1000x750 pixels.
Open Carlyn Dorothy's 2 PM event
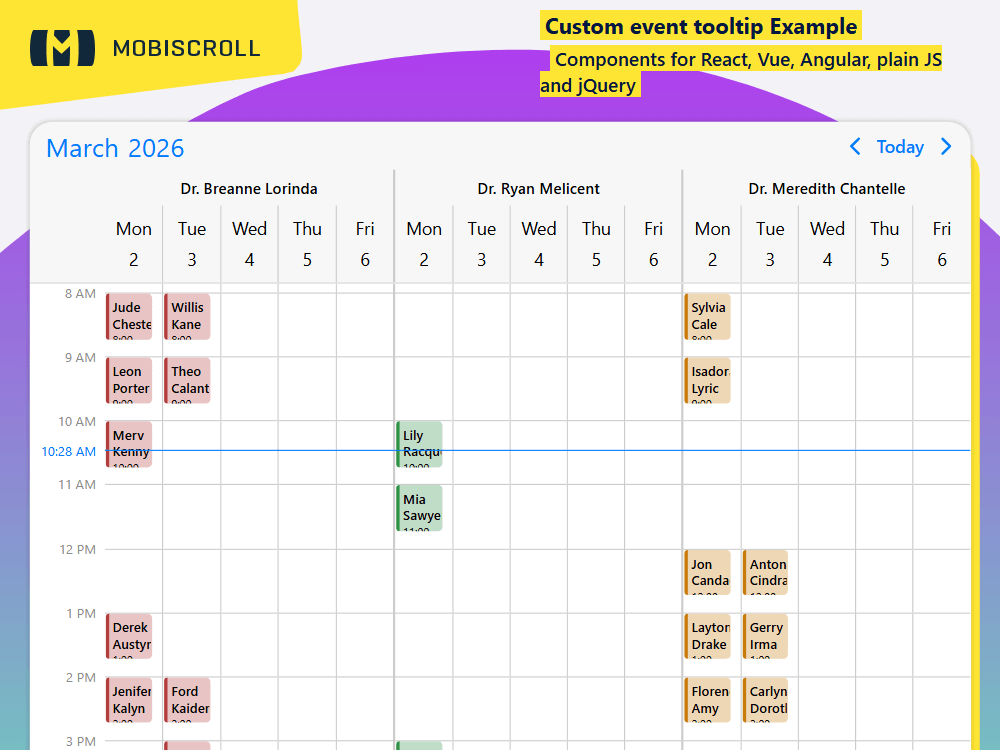pos(765,700)
